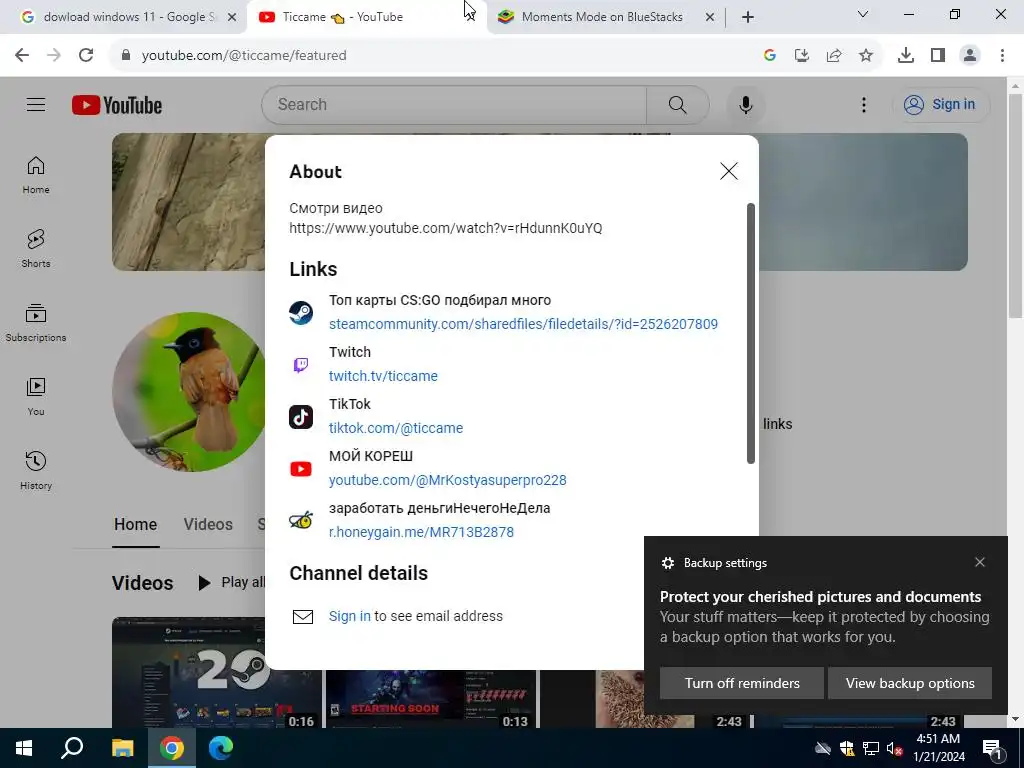Viewport: 1024px width, 768px height.
Task: Open the tab search dropdown arrow
Action: [863, 14]
